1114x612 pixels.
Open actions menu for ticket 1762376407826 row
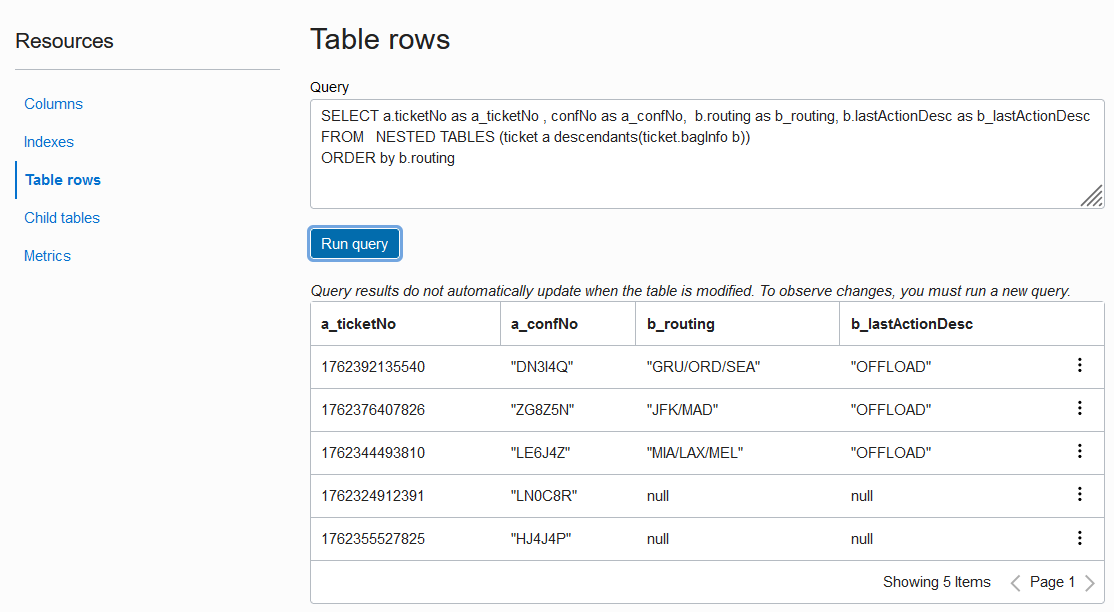(1079, 409)
